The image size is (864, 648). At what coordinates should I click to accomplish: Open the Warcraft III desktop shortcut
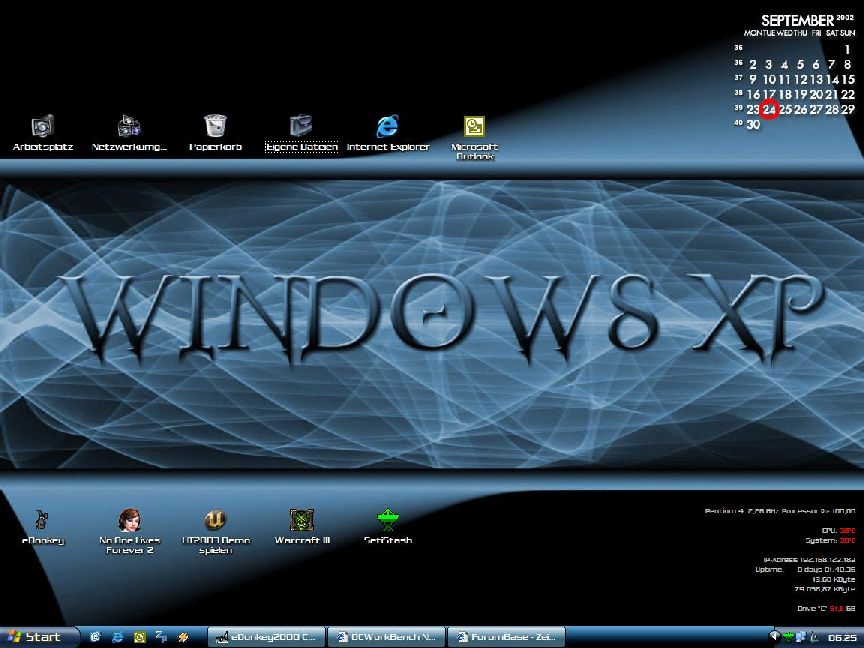coord(301,527)
